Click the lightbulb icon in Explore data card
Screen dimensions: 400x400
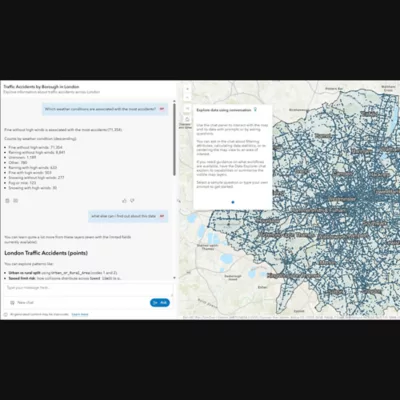click(256, 109)
